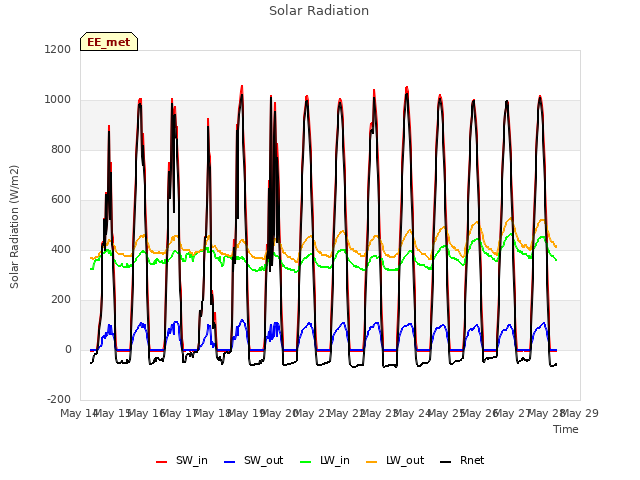The image size is (640, 480).
Task: Toggle the SW_in legend entry
Action: click(182, 460)
